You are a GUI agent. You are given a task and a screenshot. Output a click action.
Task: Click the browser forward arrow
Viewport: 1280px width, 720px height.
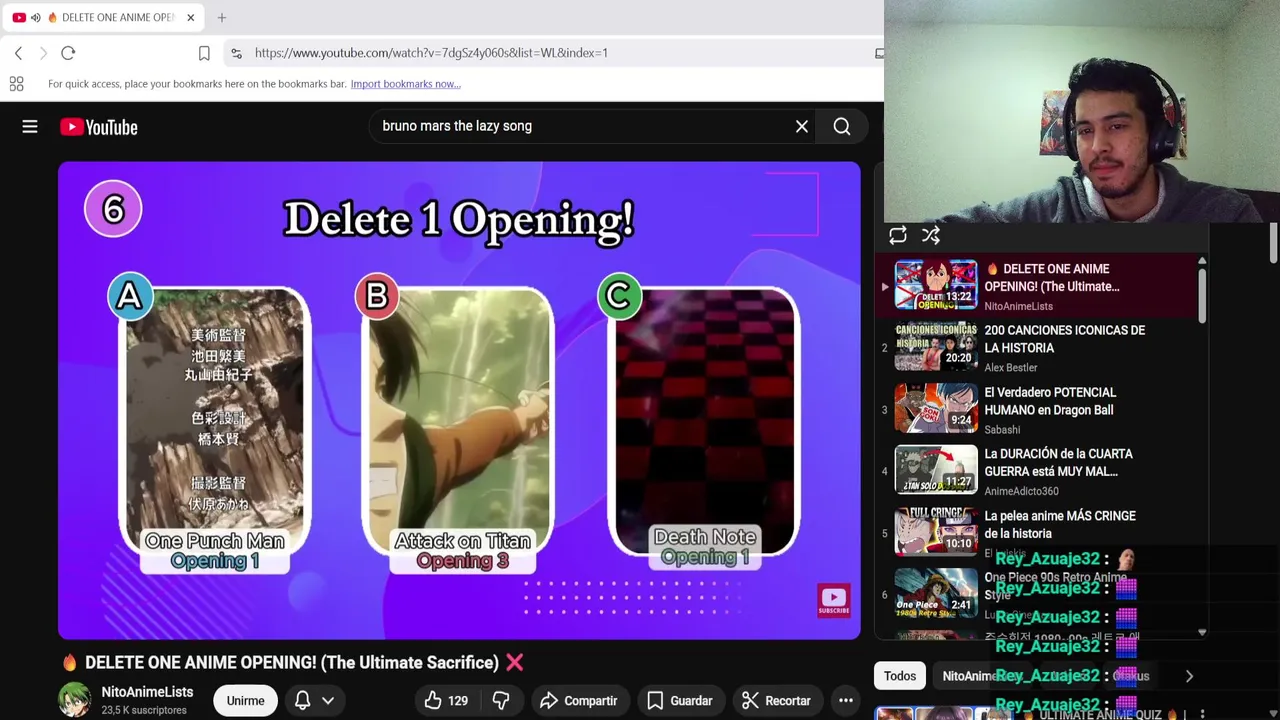[x=43, y=53]
